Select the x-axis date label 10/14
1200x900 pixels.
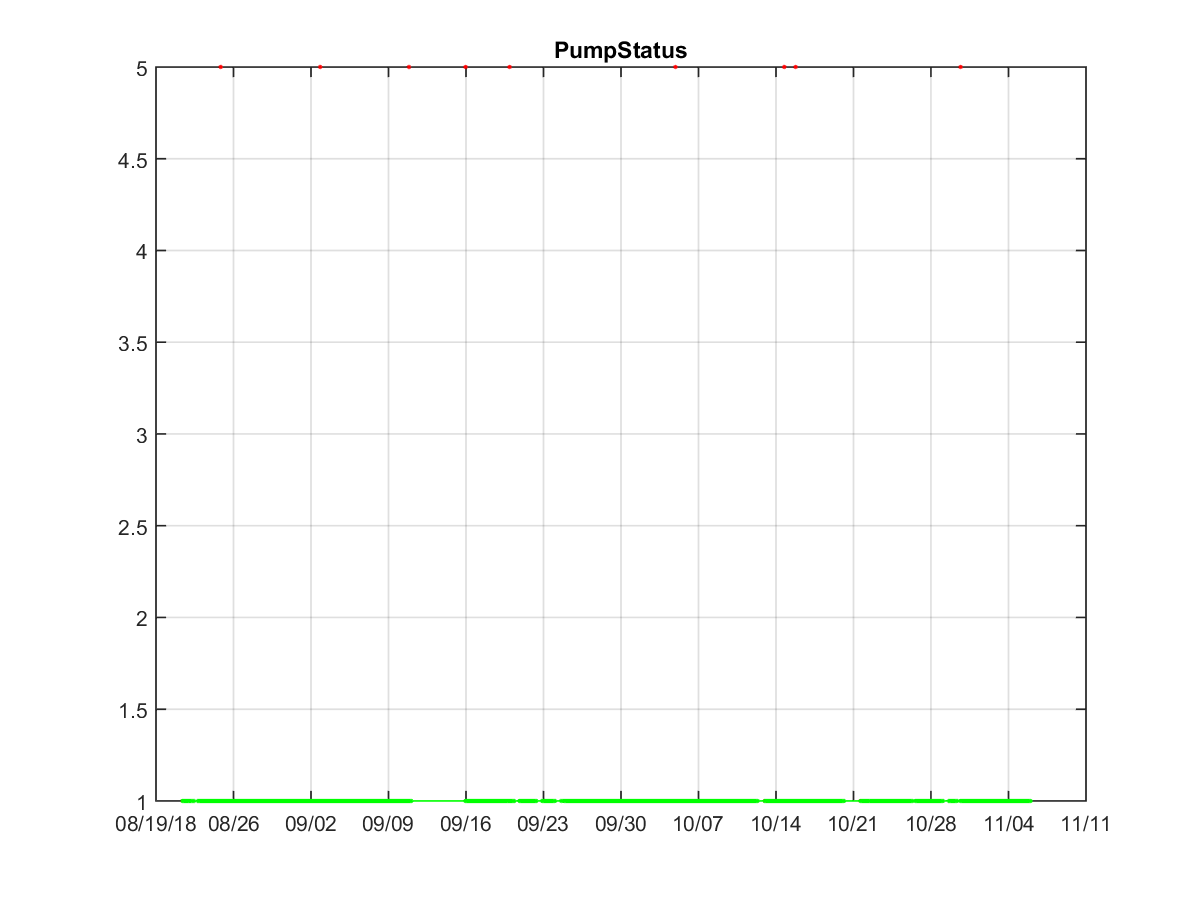coord(776,824)
